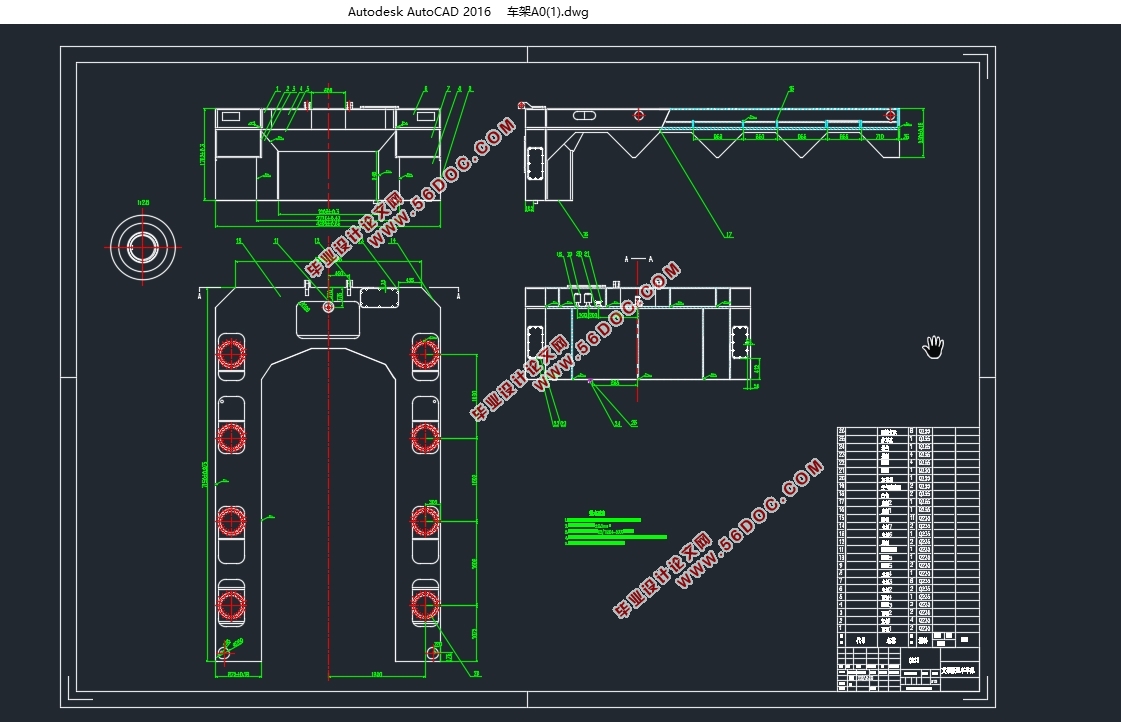Click the parts list table
The height and width of the screenshot is (722, 1121).
907,528
